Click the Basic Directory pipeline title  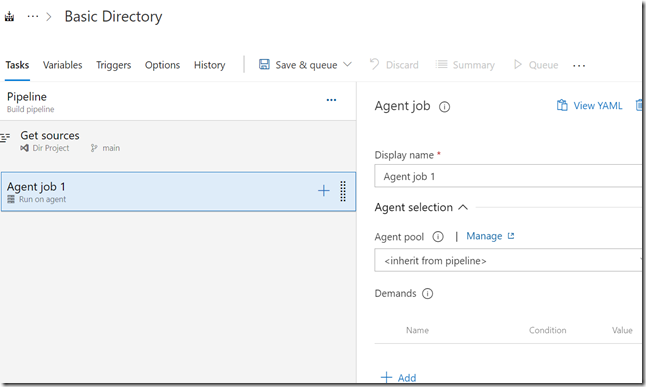[x=113, y=16]
